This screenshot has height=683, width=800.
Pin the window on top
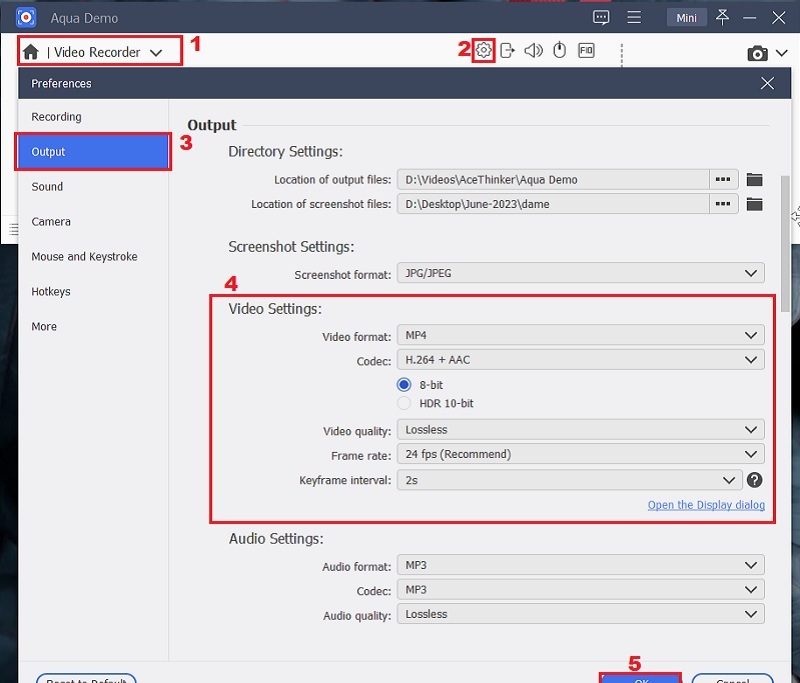722,17
